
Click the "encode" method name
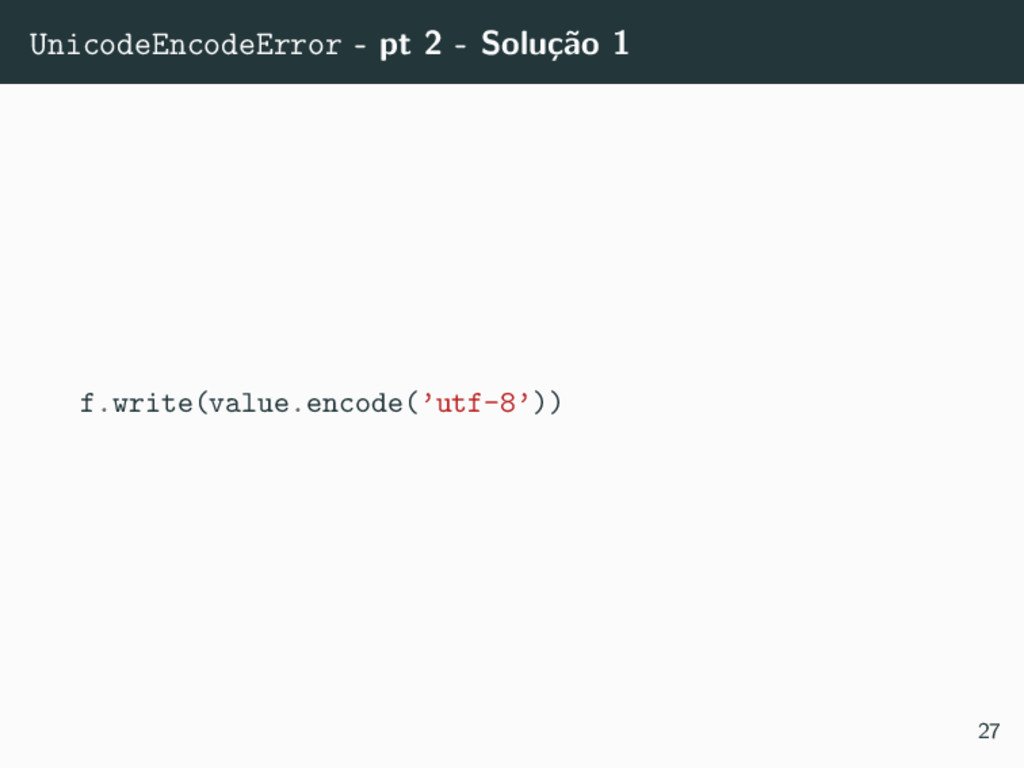[355, 403]
